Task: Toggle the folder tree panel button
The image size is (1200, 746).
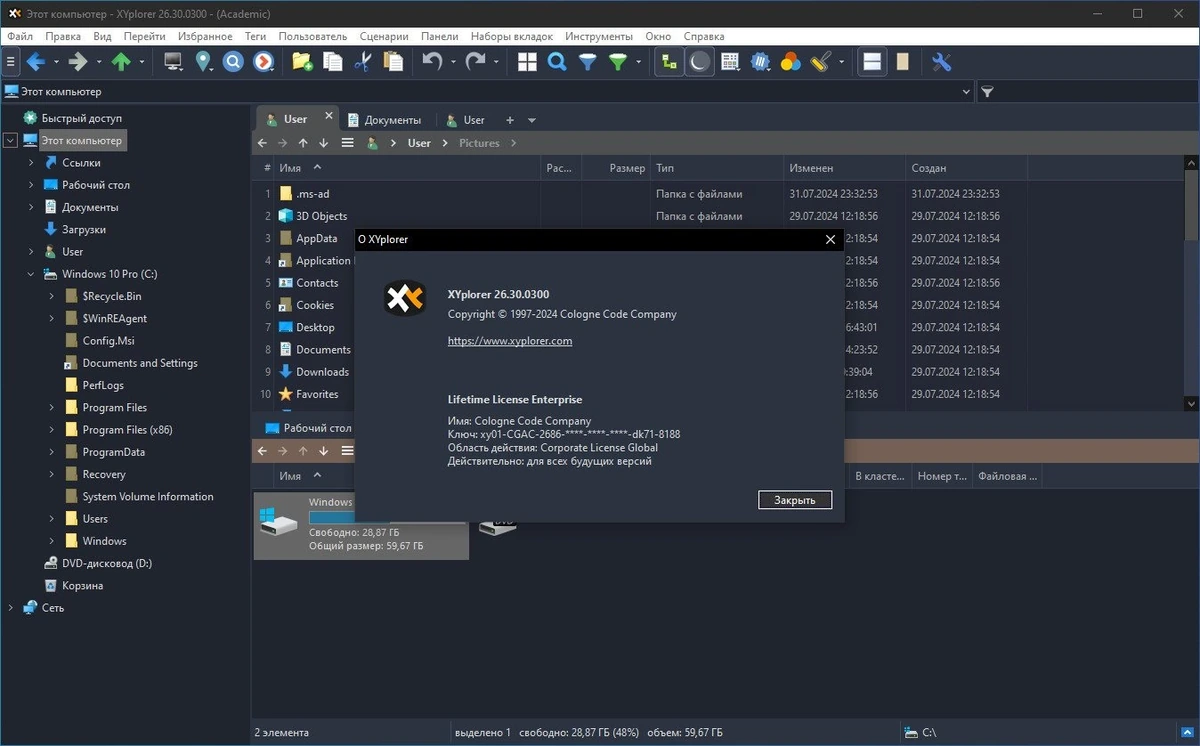Action: (668, 62)
